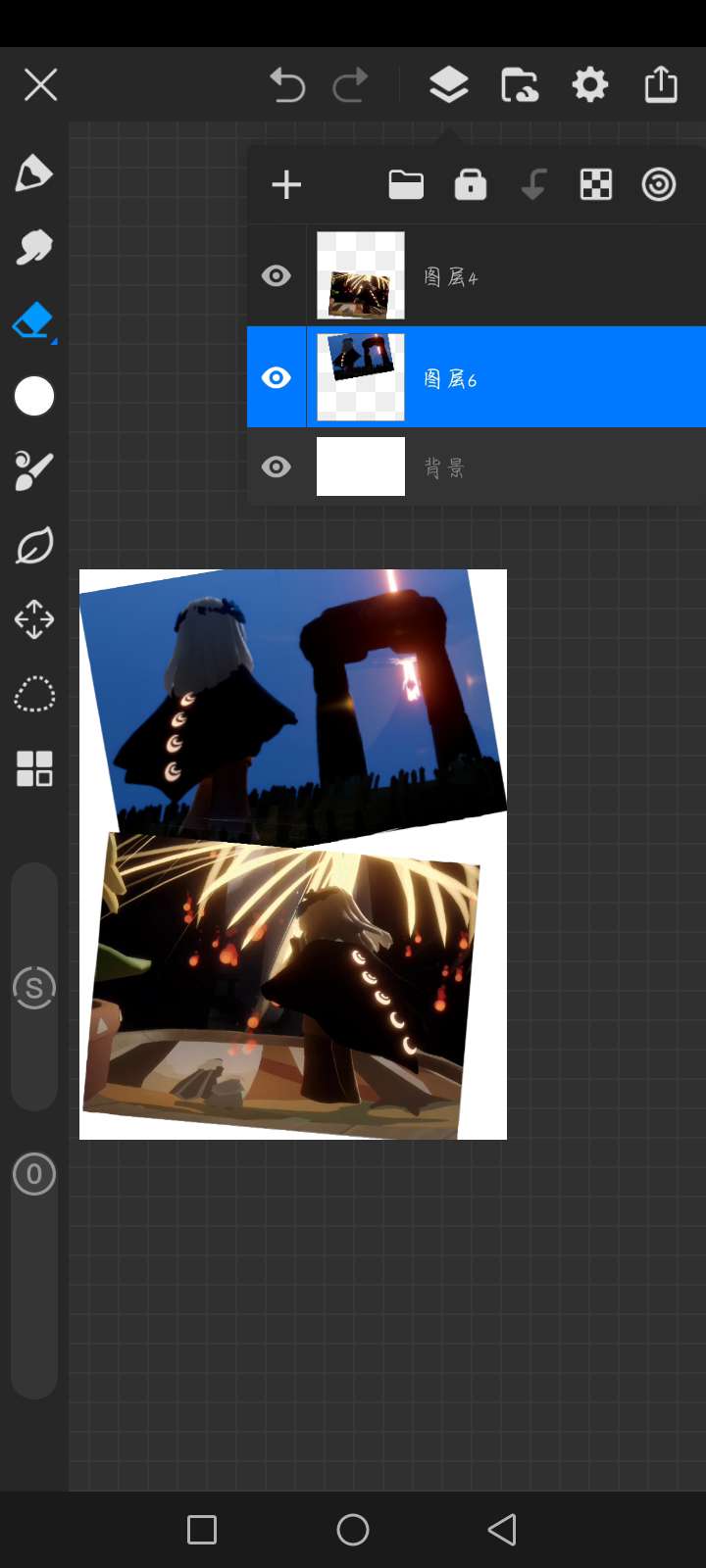Close the canvas with the X icon

click(x=40, y=85)
